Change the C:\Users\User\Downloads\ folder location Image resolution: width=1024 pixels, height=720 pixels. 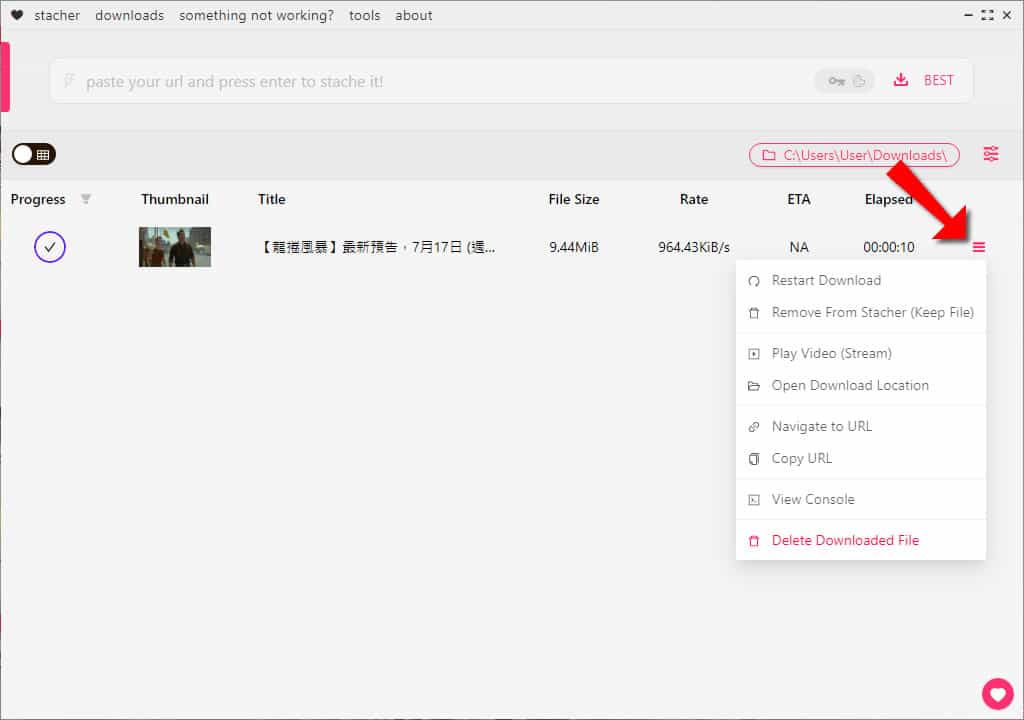854,155
